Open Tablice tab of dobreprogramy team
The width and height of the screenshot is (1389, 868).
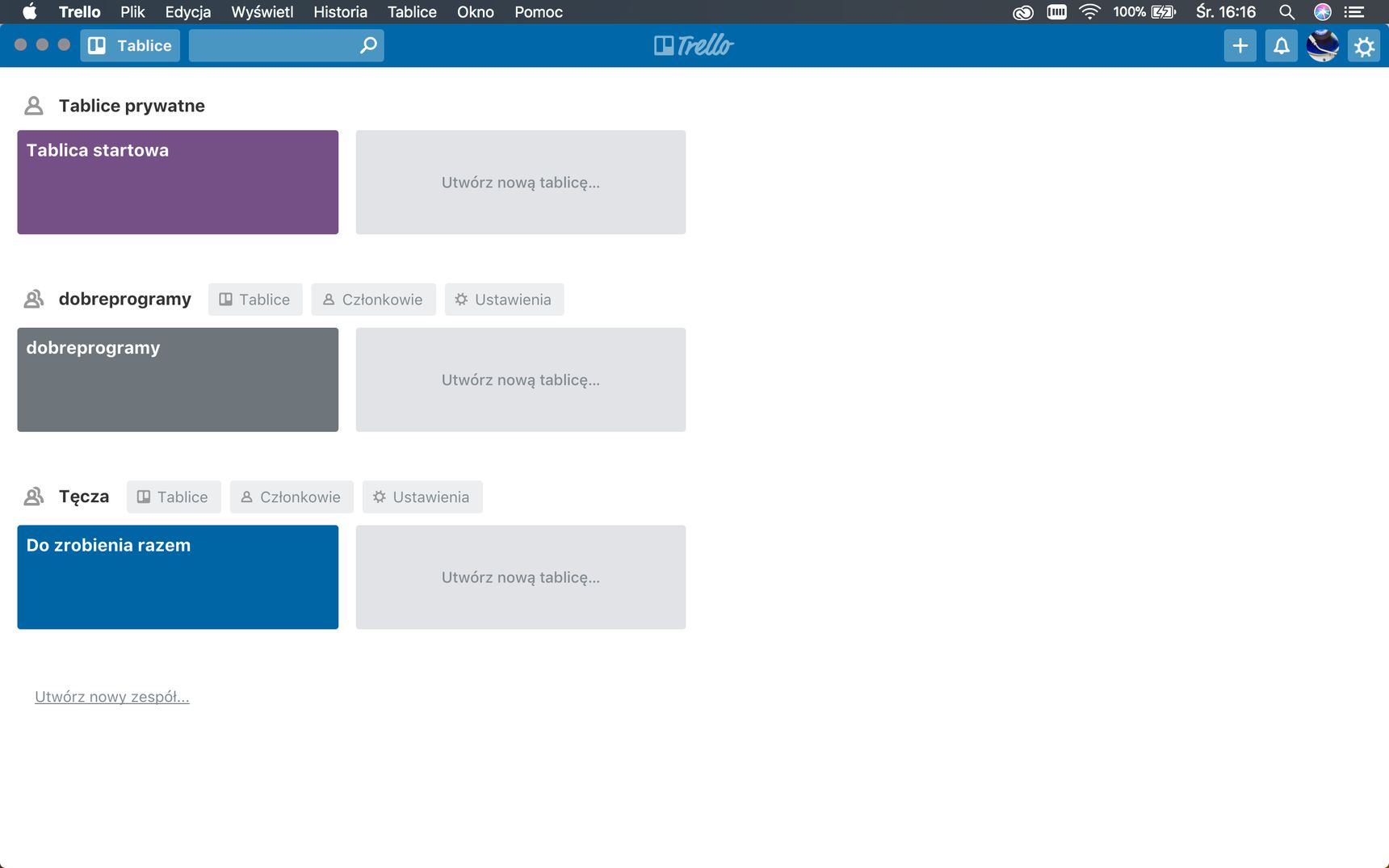pyautogui.click(x=255, y=300)
